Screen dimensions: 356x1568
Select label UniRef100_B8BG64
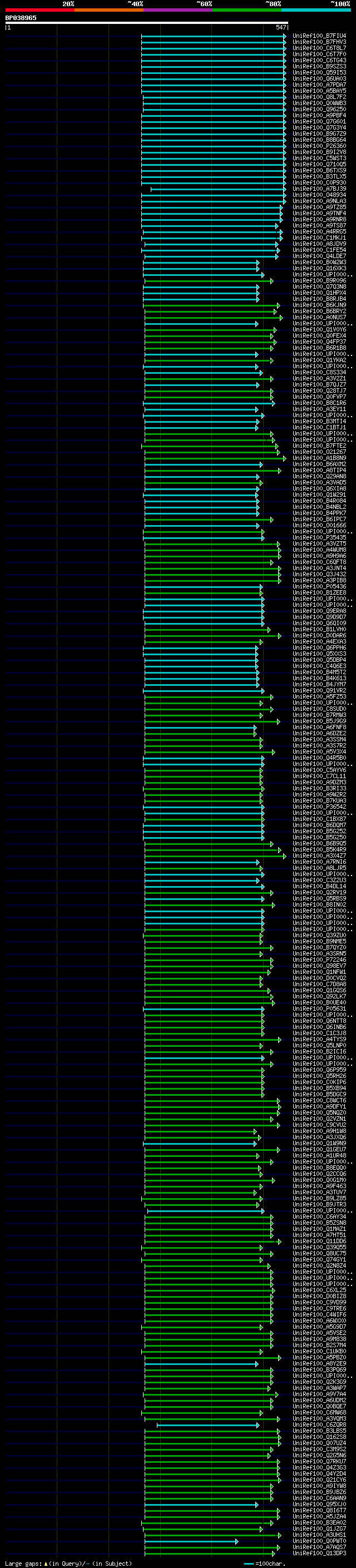click(319, 140)
